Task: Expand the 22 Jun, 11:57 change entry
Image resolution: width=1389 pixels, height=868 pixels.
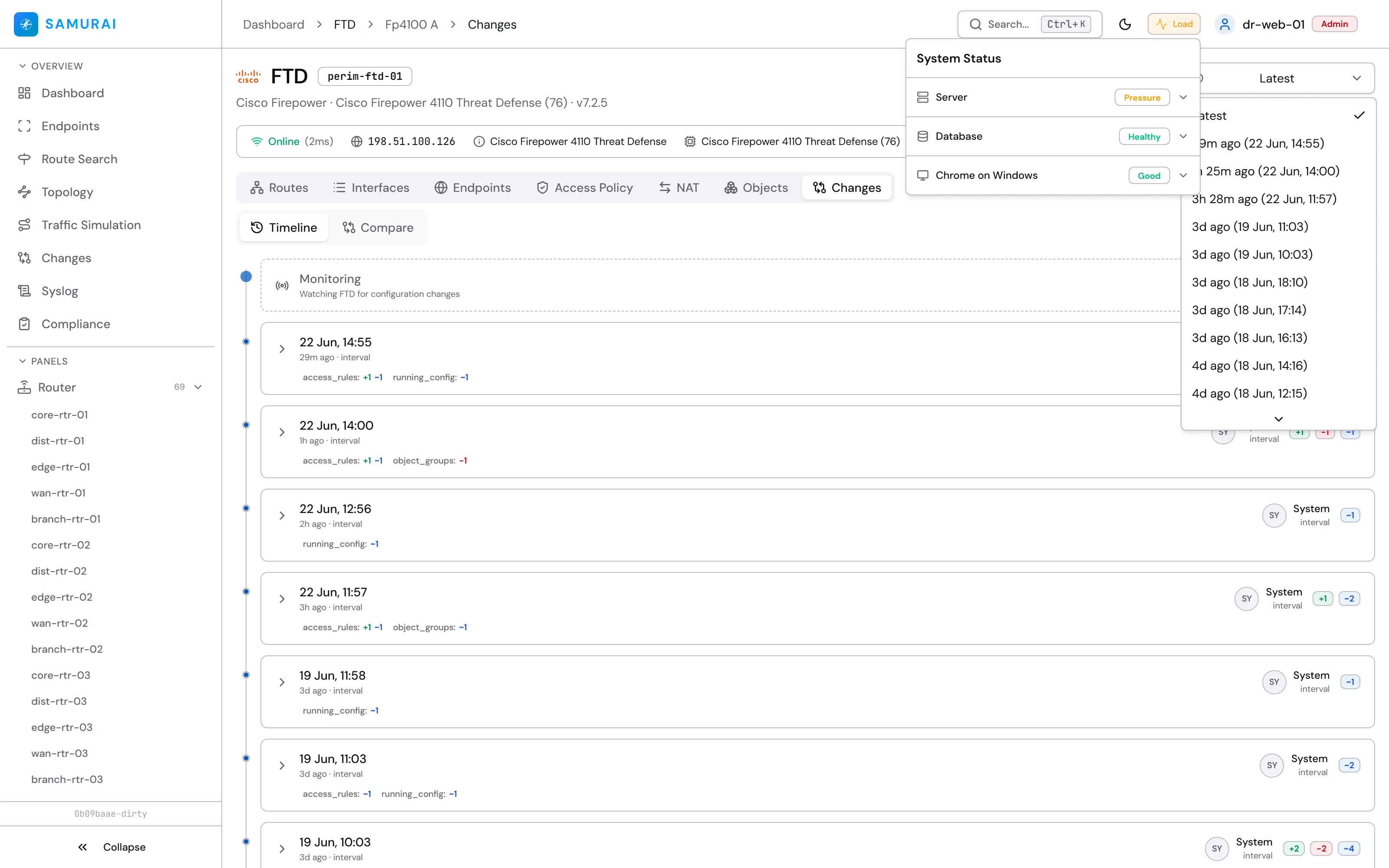Action: point(282,599)
